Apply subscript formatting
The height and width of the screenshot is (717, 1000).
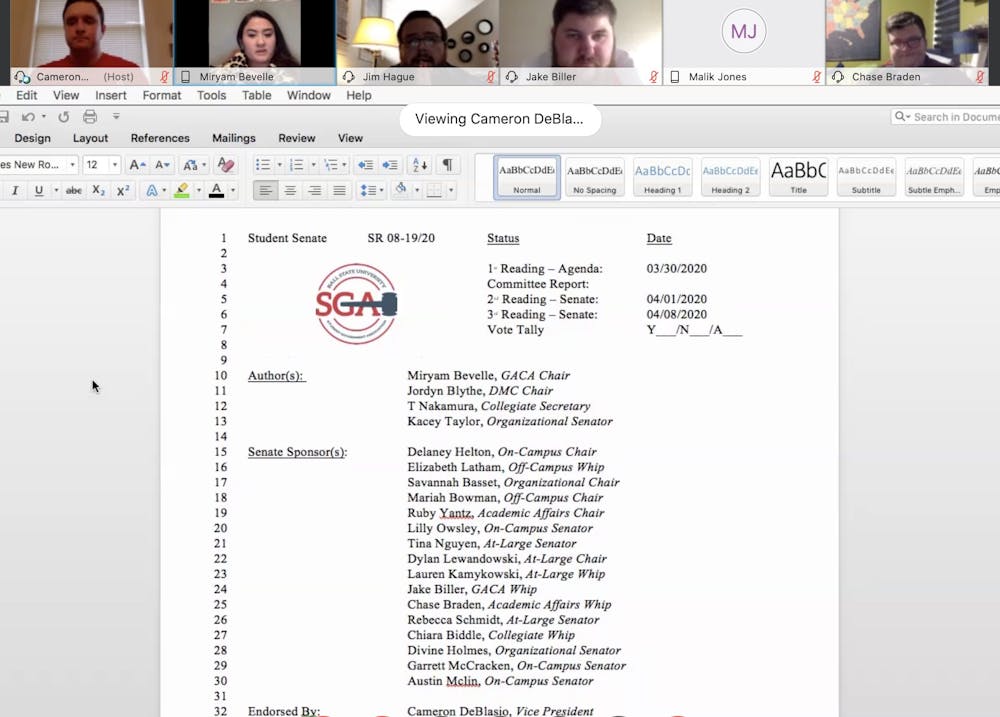pos(98,191)
